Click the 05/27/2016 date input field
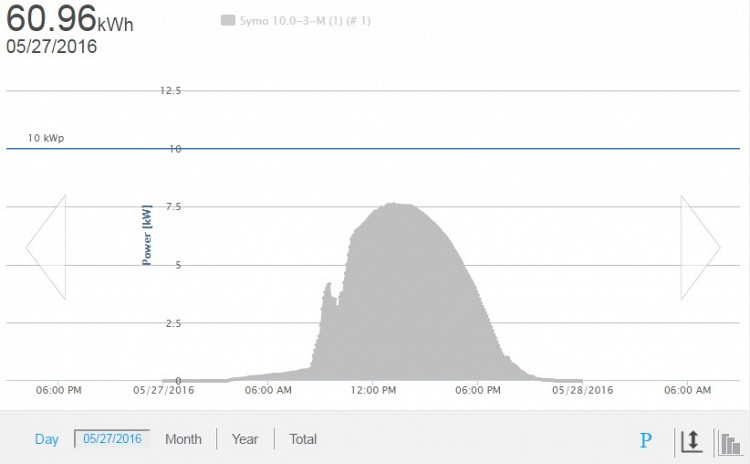The height and width of the screenshot is (464, 750). coord(112,439)
